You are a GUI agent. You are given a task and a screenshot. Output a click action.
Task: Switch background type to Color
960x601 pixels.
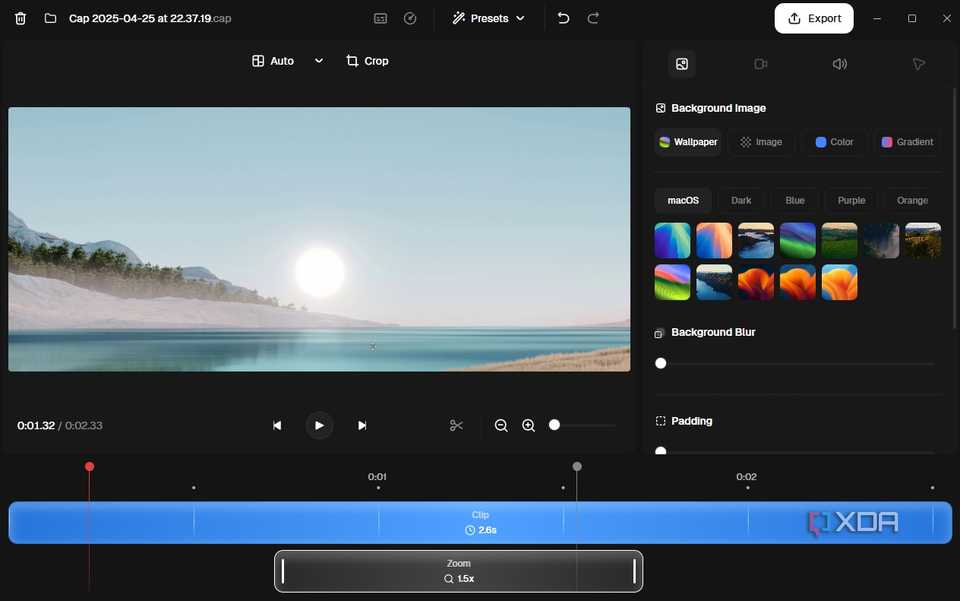tap(834, 142)
